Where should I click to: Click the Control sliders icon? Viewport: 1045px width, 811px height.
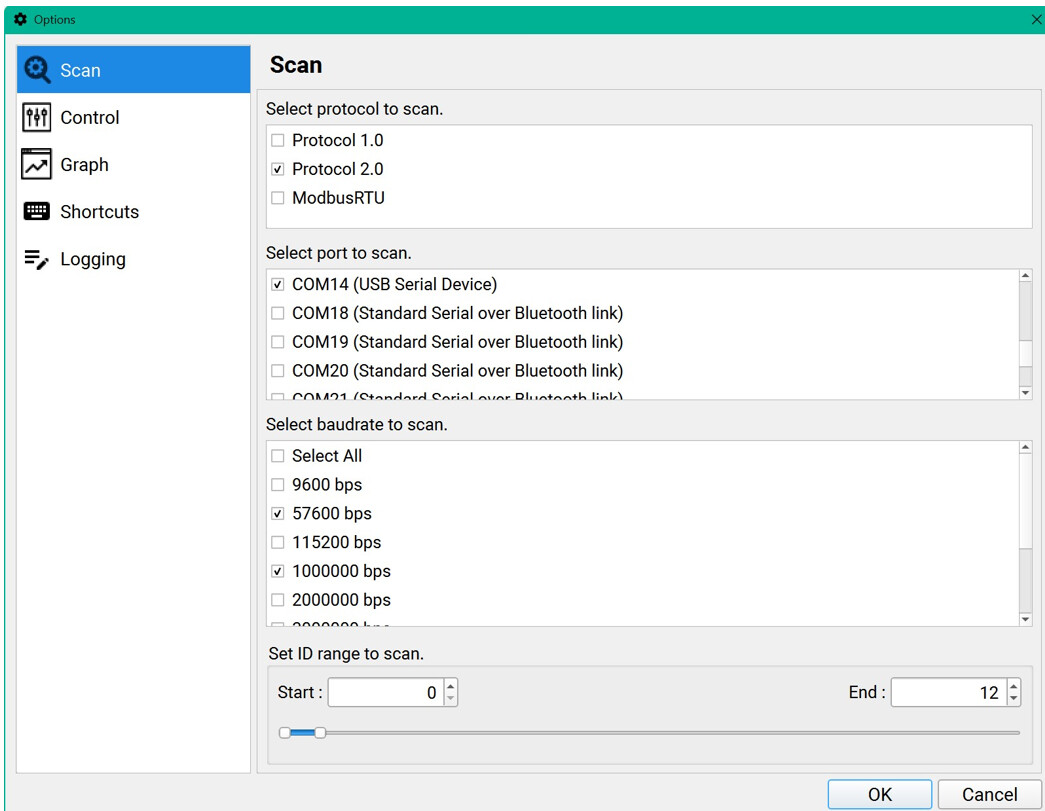click(x=37, y=117)
